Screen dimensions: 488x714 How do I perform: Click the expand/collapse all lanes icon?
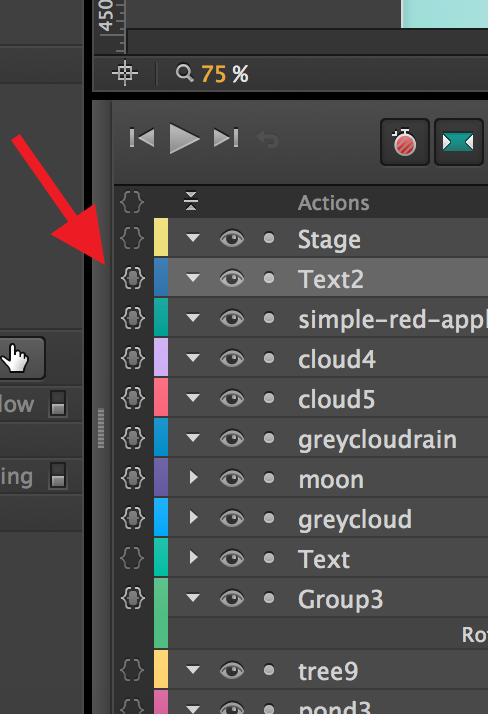[x=191, y=201]
